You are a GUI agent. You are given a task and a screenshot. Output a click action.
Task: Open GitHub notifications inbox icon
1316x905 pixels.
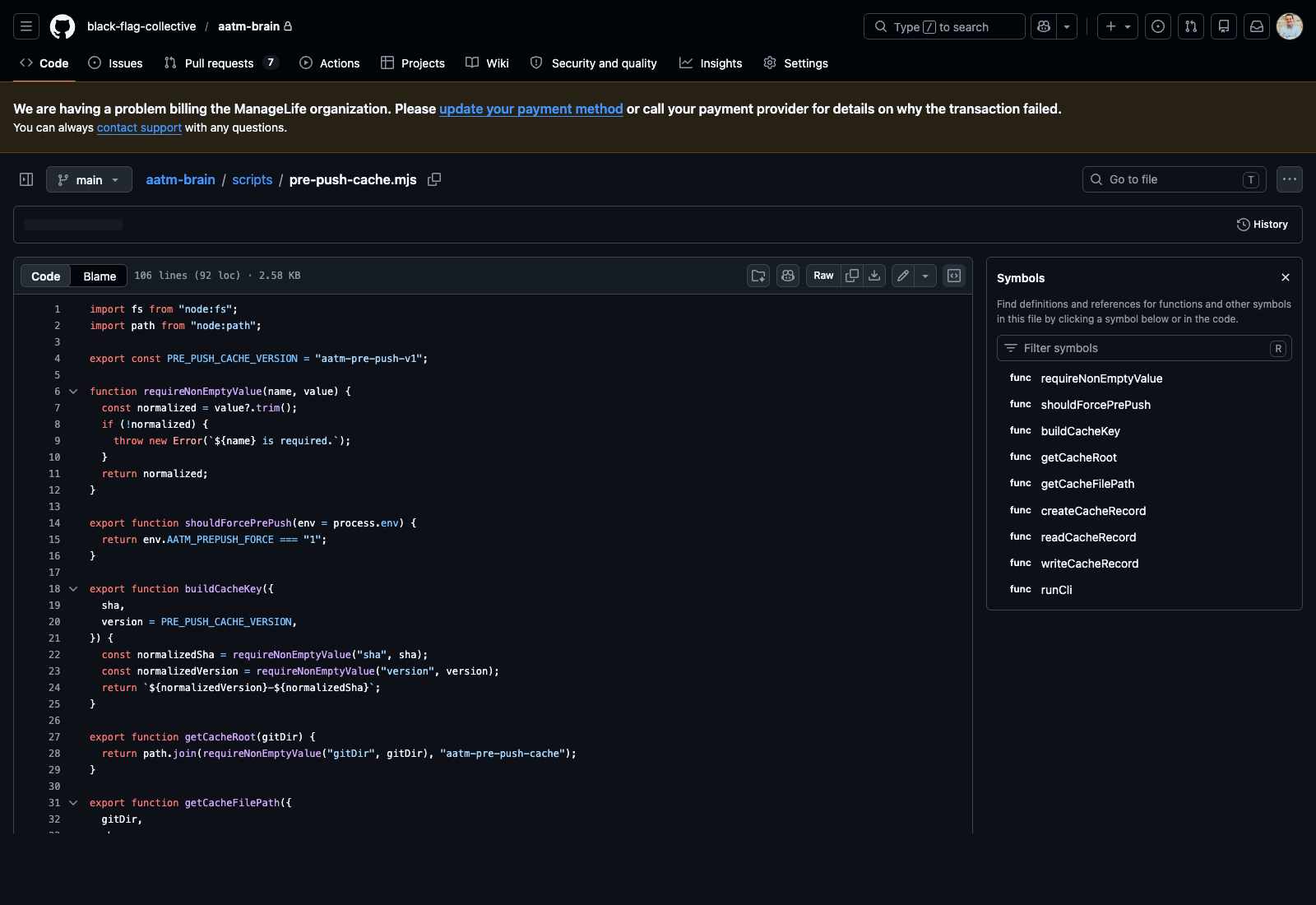(x=1257, y=26)
